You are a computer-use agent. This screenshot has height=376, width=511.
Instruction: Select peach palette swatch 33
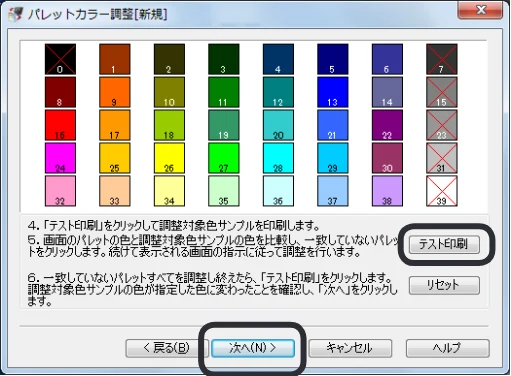115,191
